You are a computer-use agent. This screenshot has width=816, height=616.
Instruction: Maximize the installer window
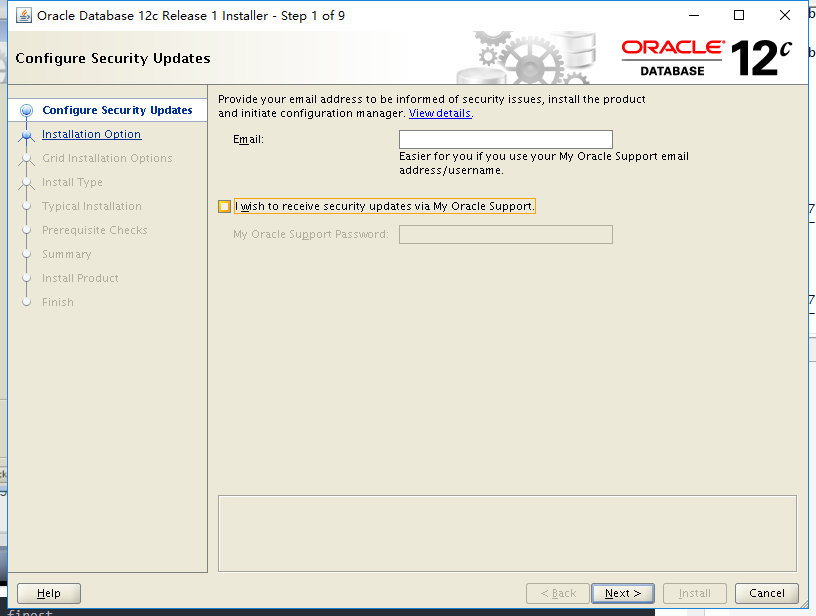tap(738, 16)
